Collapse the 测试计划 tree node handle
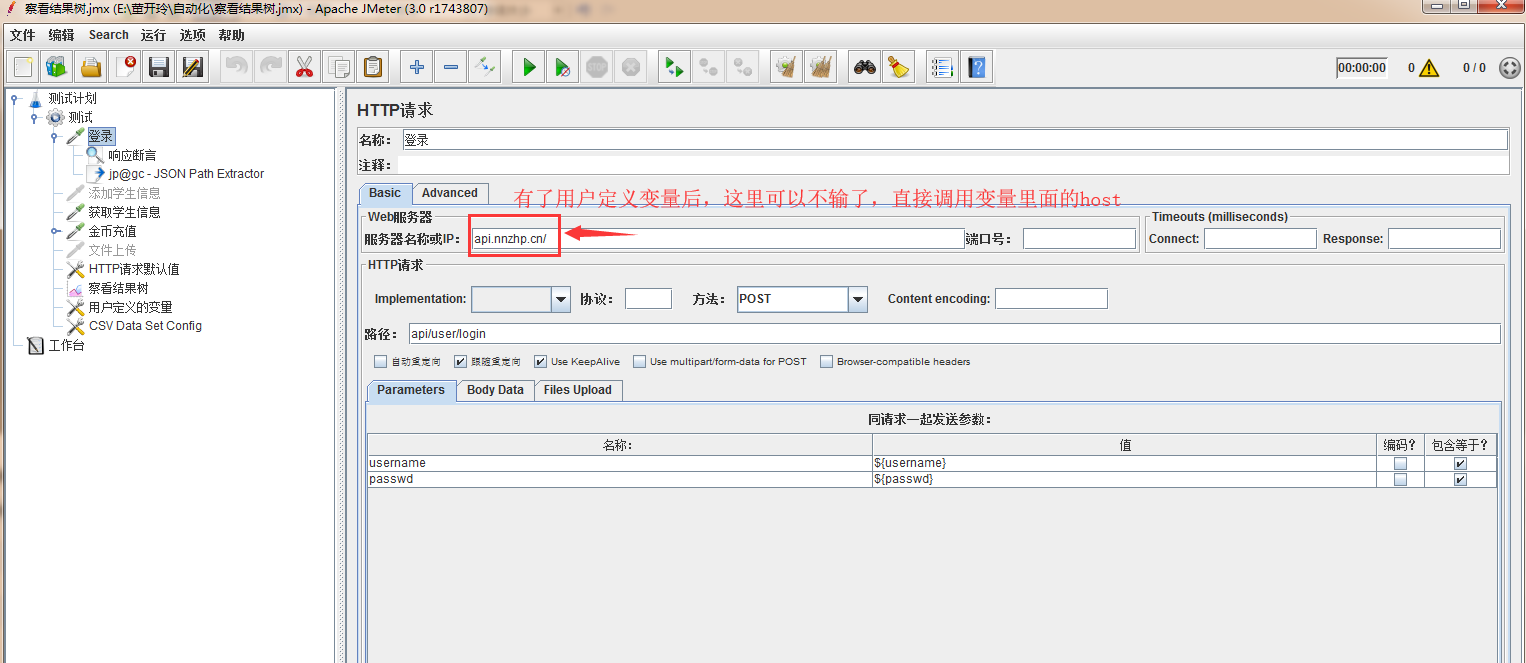The width and height of the screenshot is (1526, 663). point(15,98)
